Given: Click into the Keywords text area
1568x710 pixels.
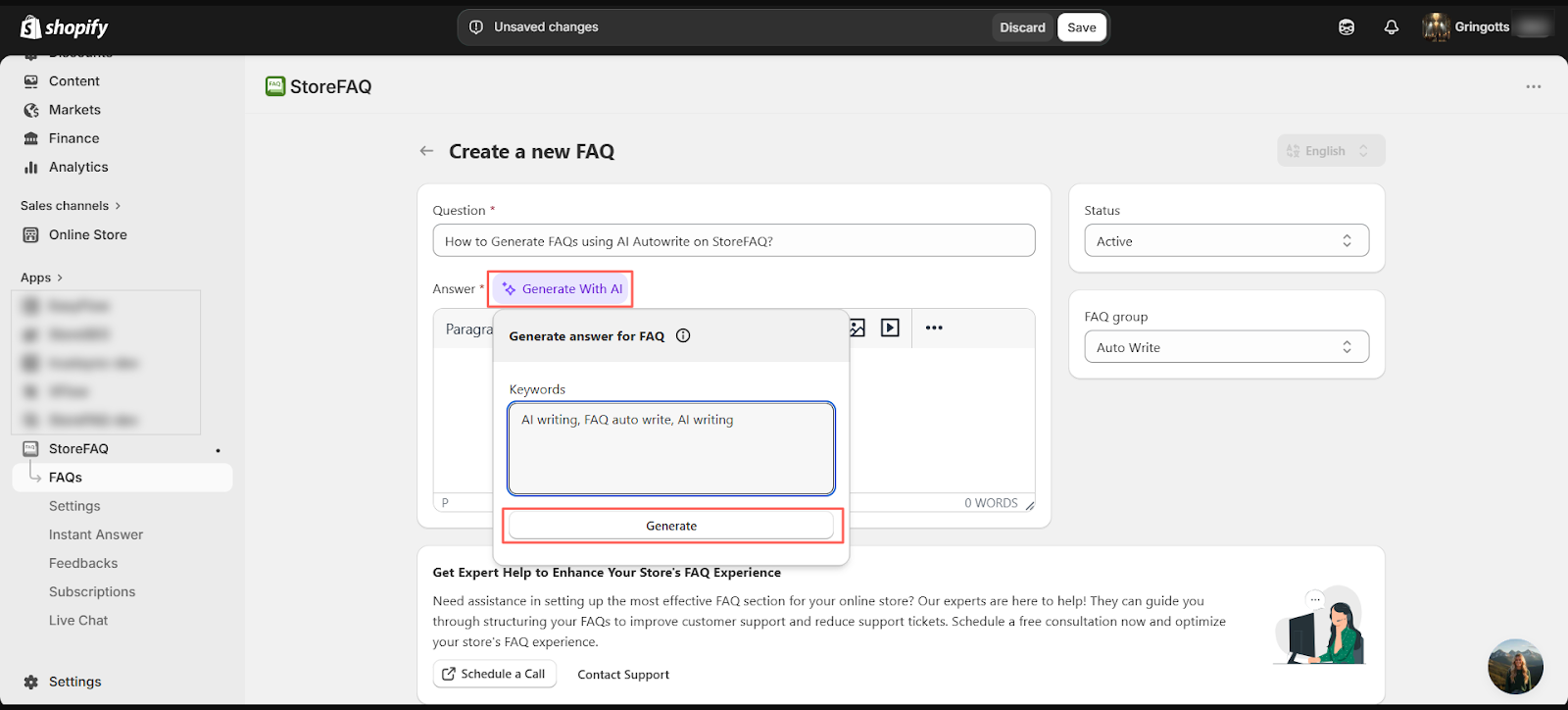Looking at the screenshot, I should pos(671,448).
